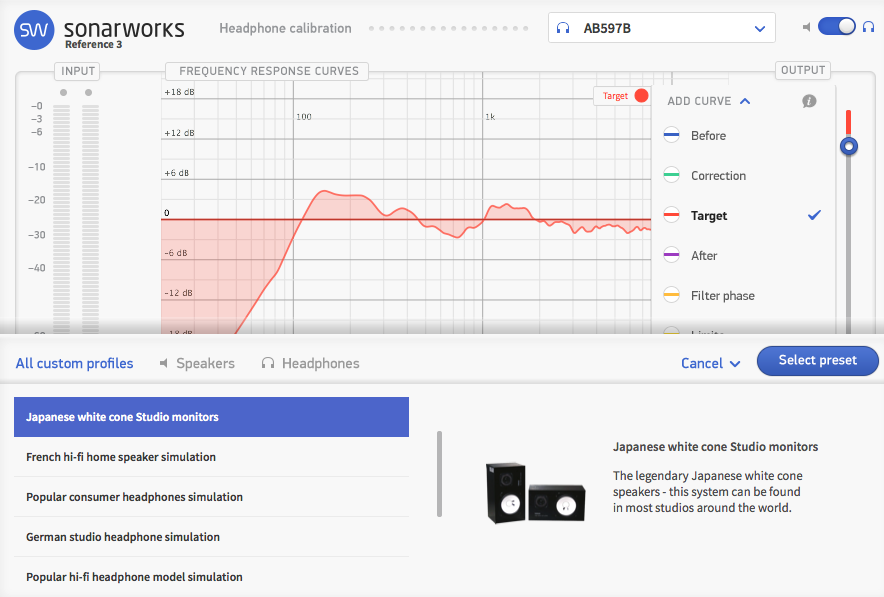Click the purple After curve icon
This screenshot has width=884, height=597.
click(670, 255)
